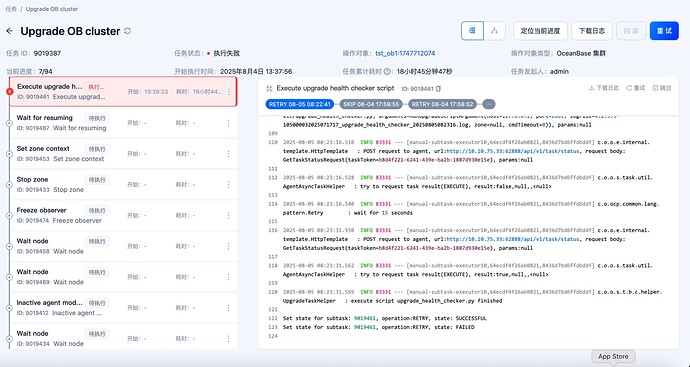Select Wait node subtask ID 9019458

click(123, 246)
